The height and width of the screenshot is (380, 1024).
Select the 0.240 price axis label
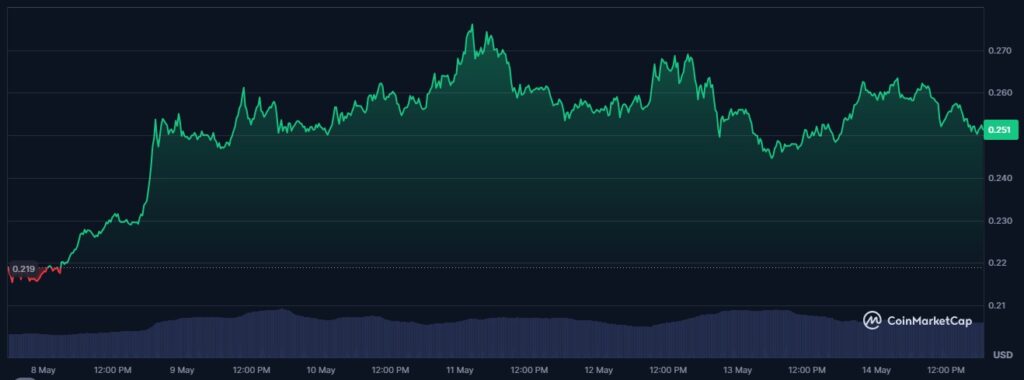pos(999,178)
